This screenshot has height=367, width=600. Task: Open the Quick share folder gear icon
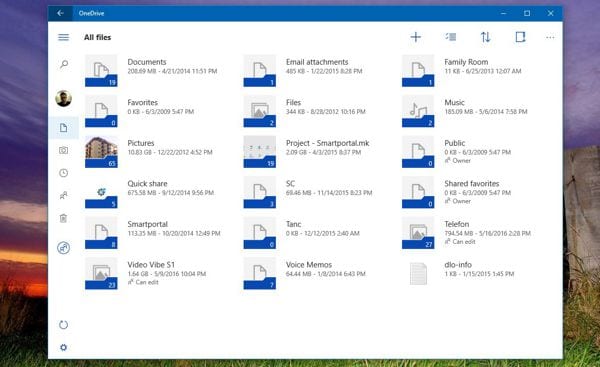coord(101,192)
